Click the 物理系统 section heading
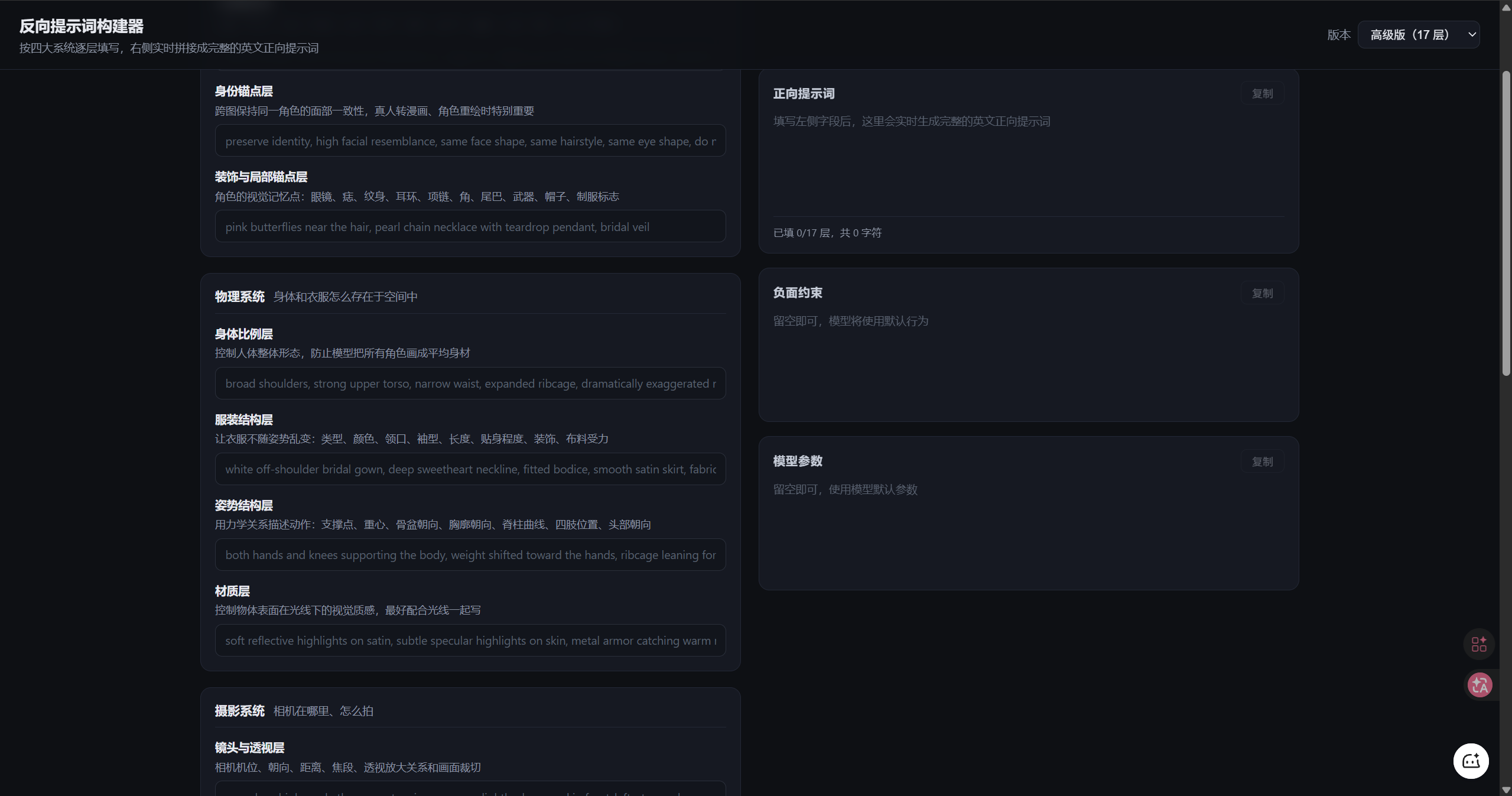Screen dimensions: 1512x796 pos(239,296)
